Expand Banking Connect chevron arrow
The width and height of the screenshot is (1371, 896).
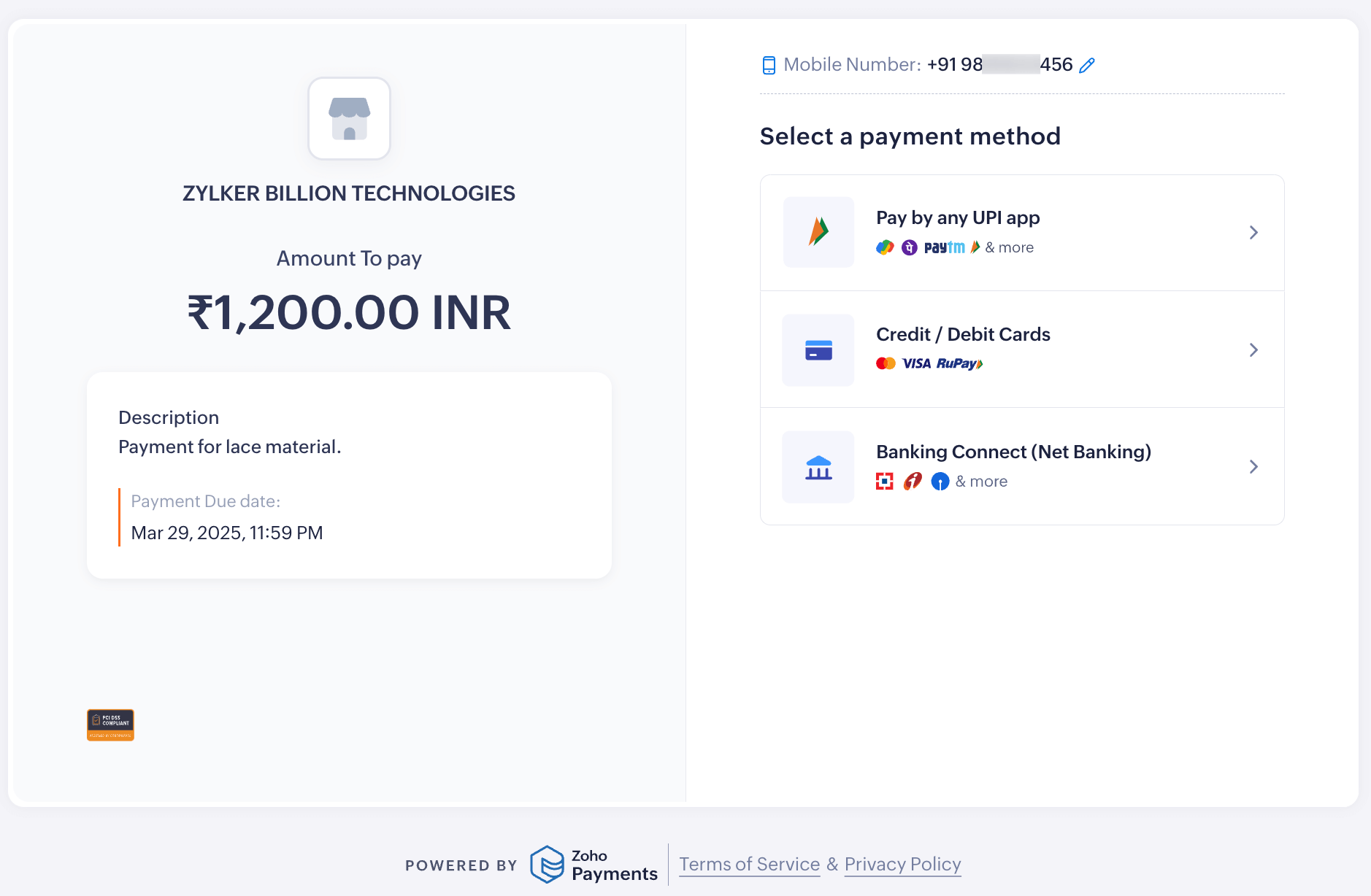coord(1253,467)
